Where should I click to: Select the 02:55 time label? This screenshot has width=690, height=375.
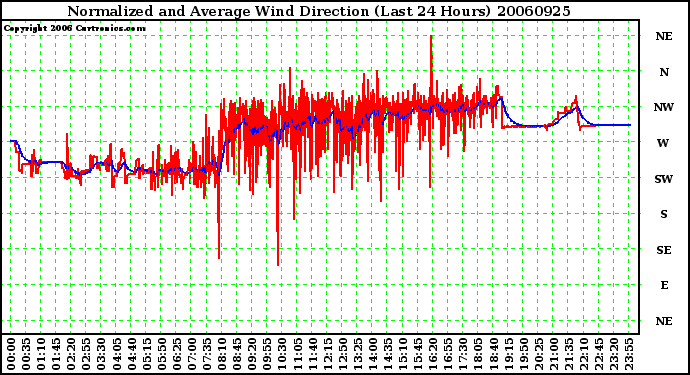coord(86,354)
